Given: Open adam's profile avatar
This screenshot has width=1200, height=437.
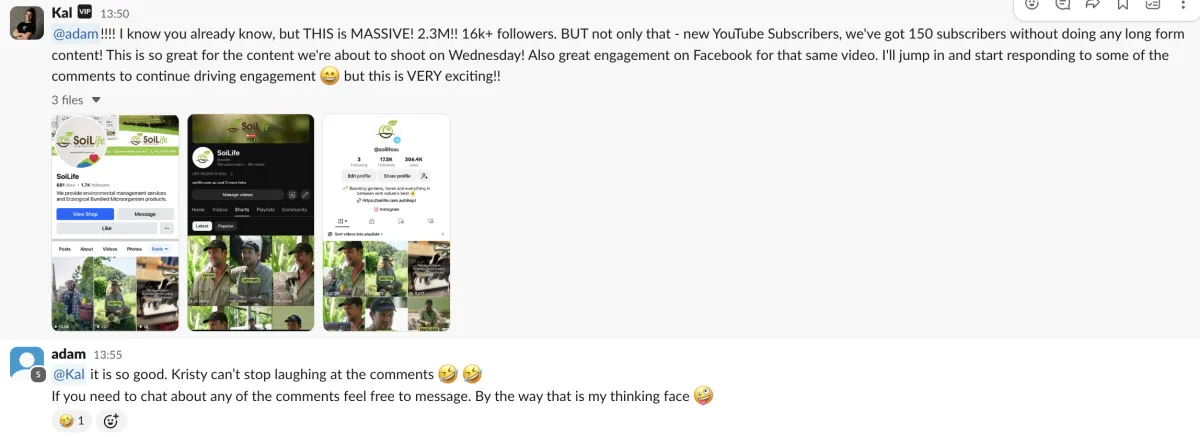Looking at the screenshot, I should point(27,363).
